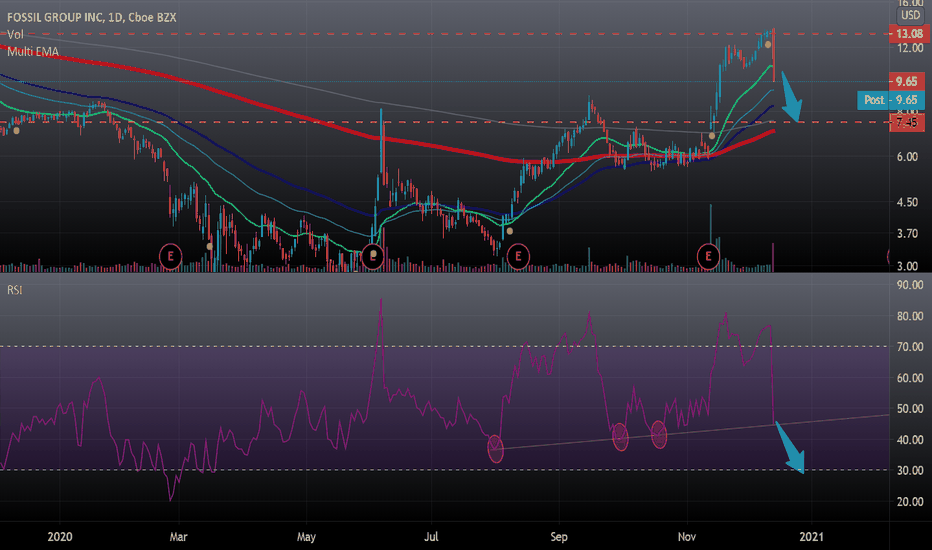
Task: Click the Sep date axis label
Action: click(x=559, y=537)
